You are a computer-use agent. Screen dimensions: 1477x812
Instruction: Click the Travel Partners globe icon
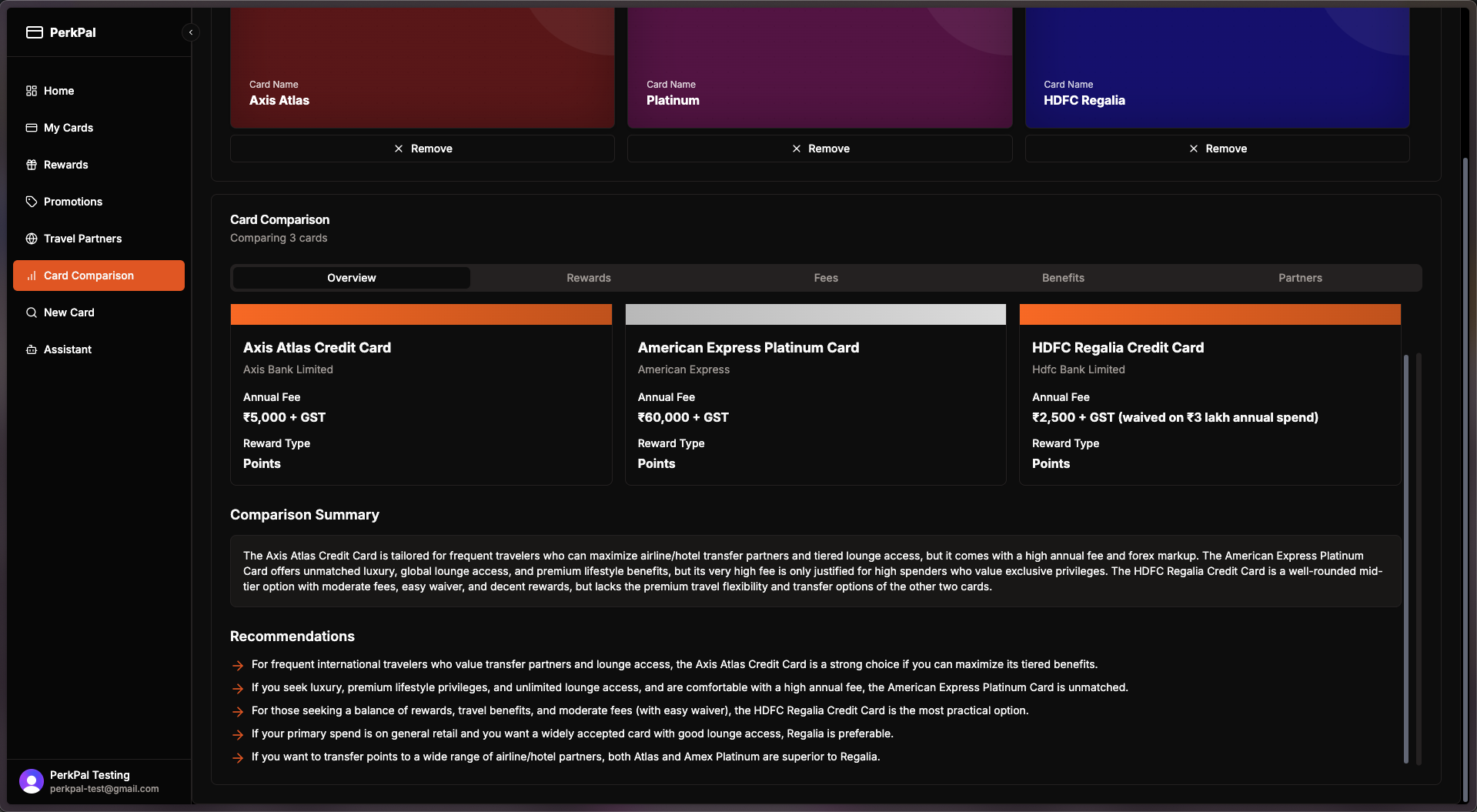point(32,239)
